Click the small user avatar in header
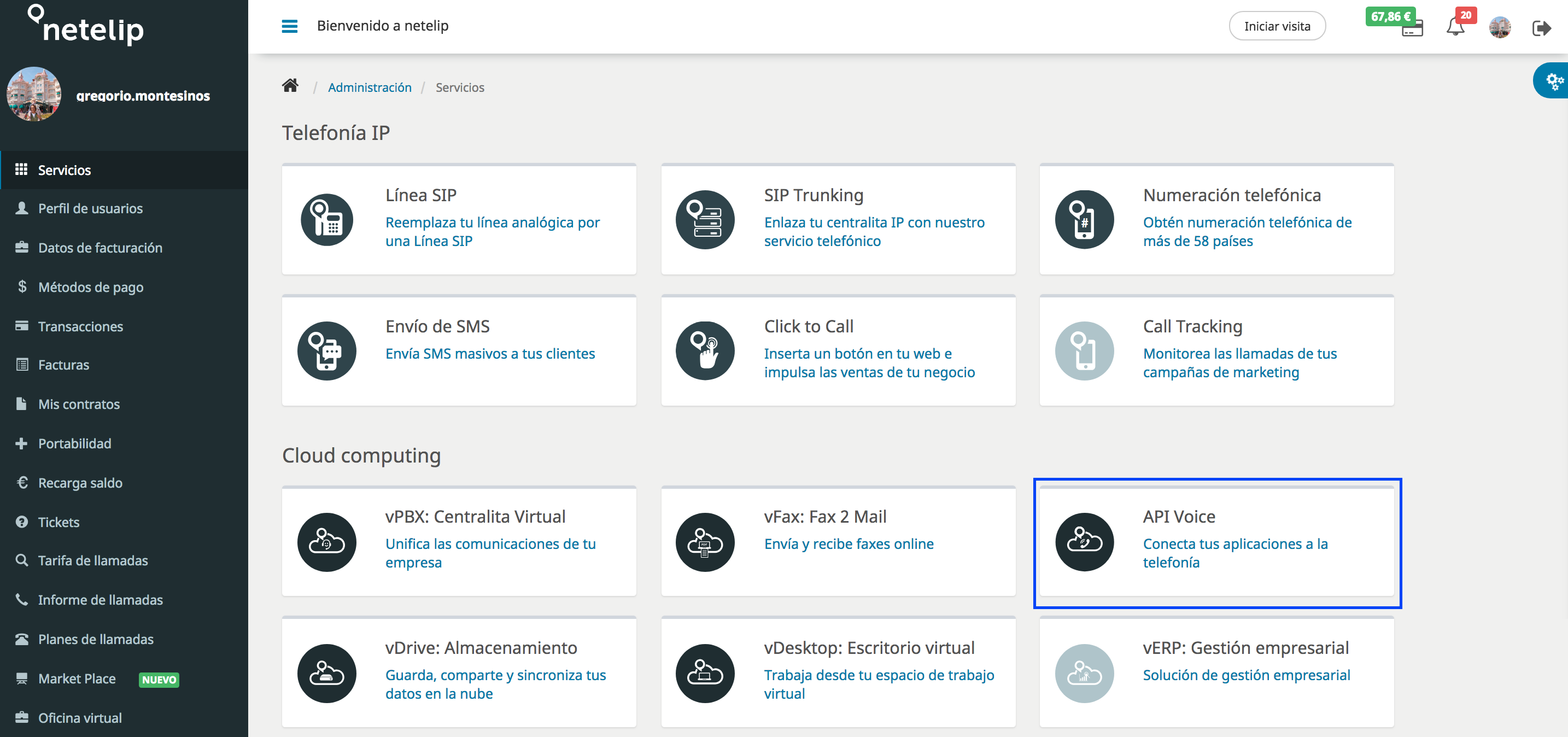1568x737 pixels. [x=1500, y=27]
